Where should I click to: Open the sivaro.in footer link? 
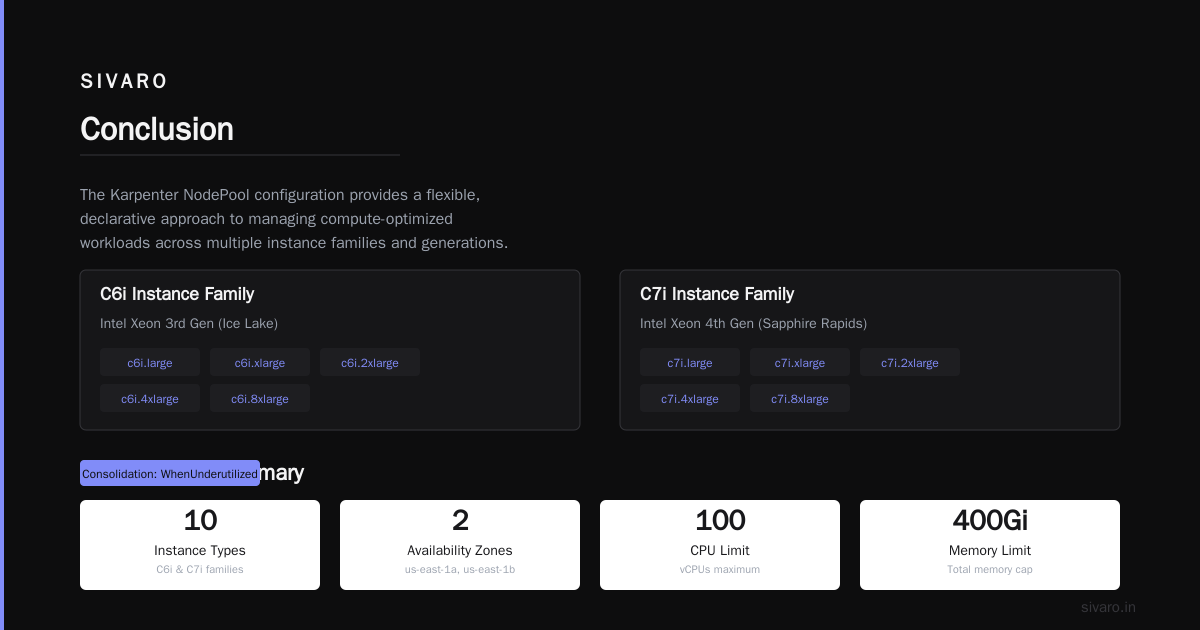click(x=1108, y=607)
